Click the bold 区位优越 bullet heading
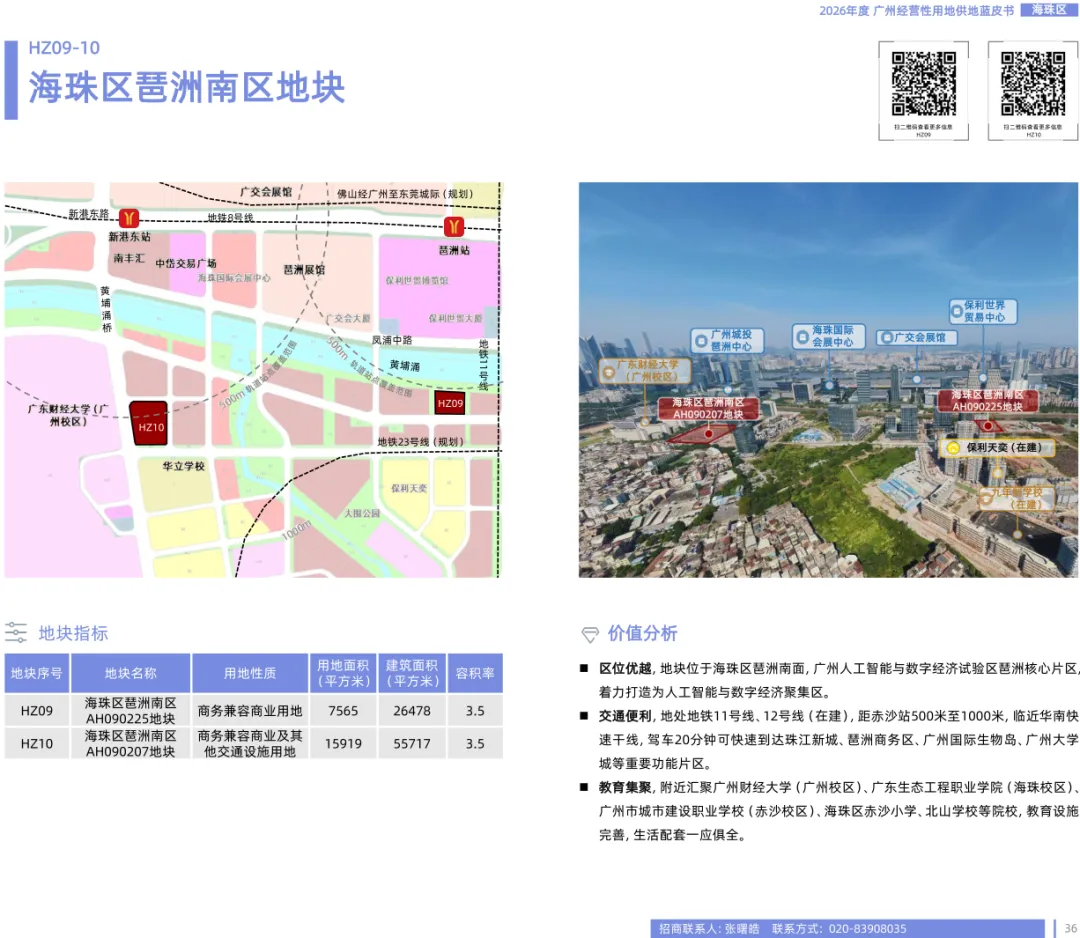The image size is (1080, 938). (625, 668)
